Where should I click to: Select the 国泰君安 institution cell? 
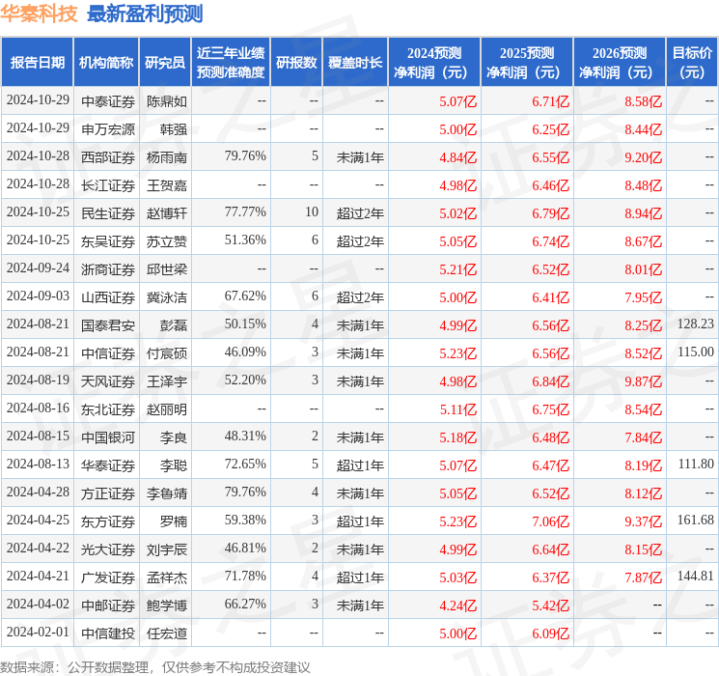[x=108, y=325]
